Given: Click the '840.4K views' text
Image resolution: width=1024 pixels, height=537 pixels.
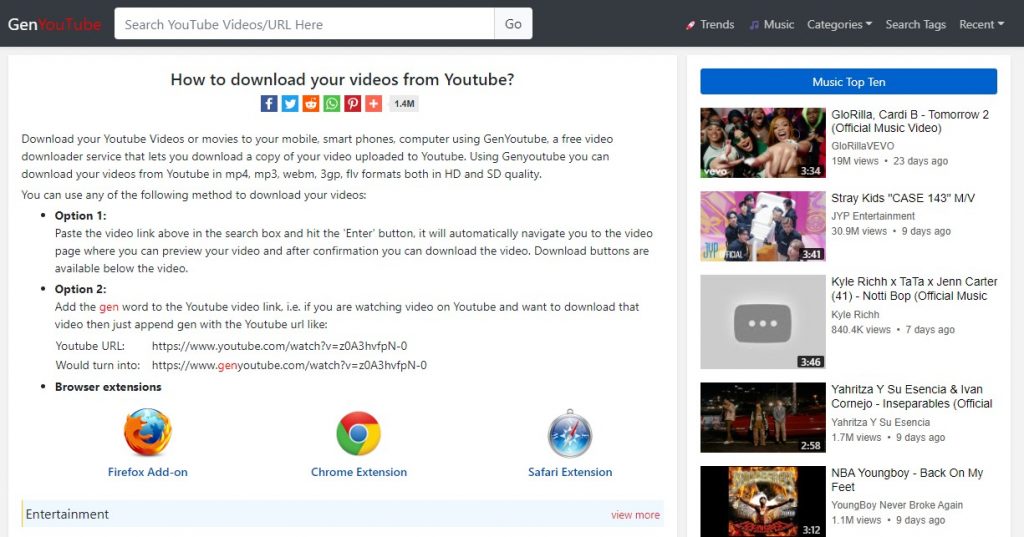Looking at the screenshot, I should coord(861,329).
